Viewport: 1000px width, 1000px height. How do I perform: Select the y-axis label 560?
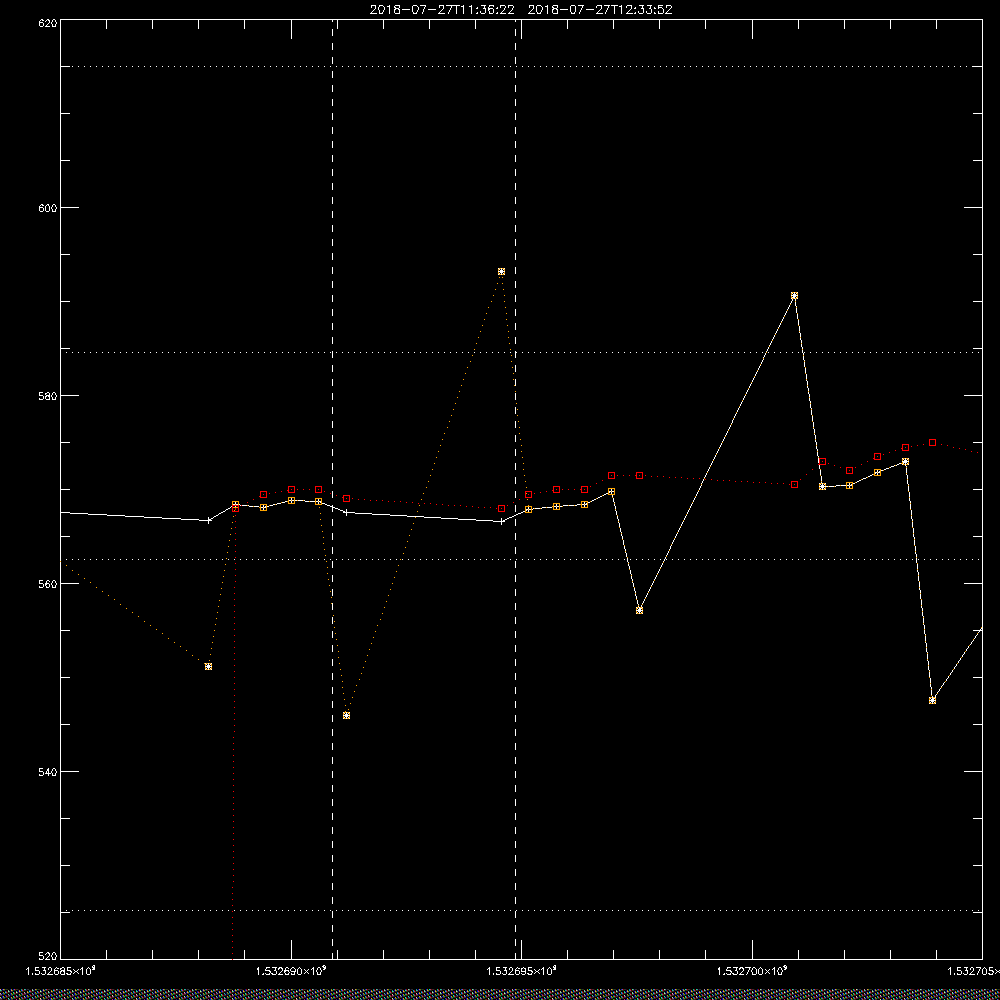pos(48,584)
